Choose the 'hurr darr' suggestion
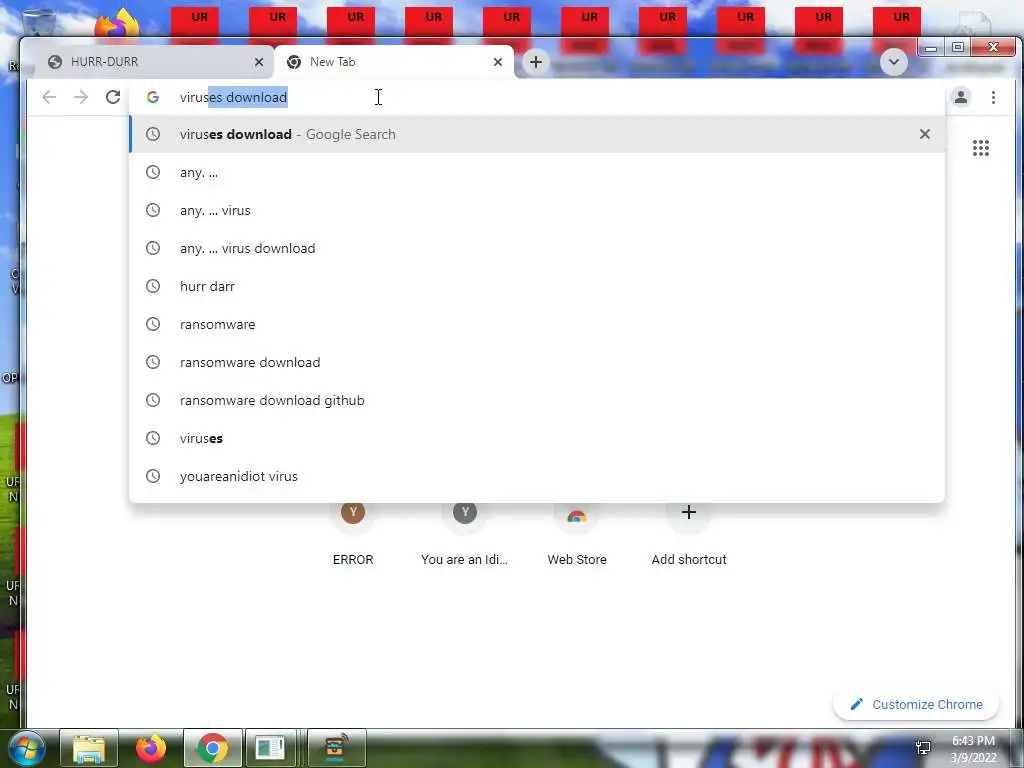Image resolution: width=1024 pixels, height=768 pixels. [537, 286]
